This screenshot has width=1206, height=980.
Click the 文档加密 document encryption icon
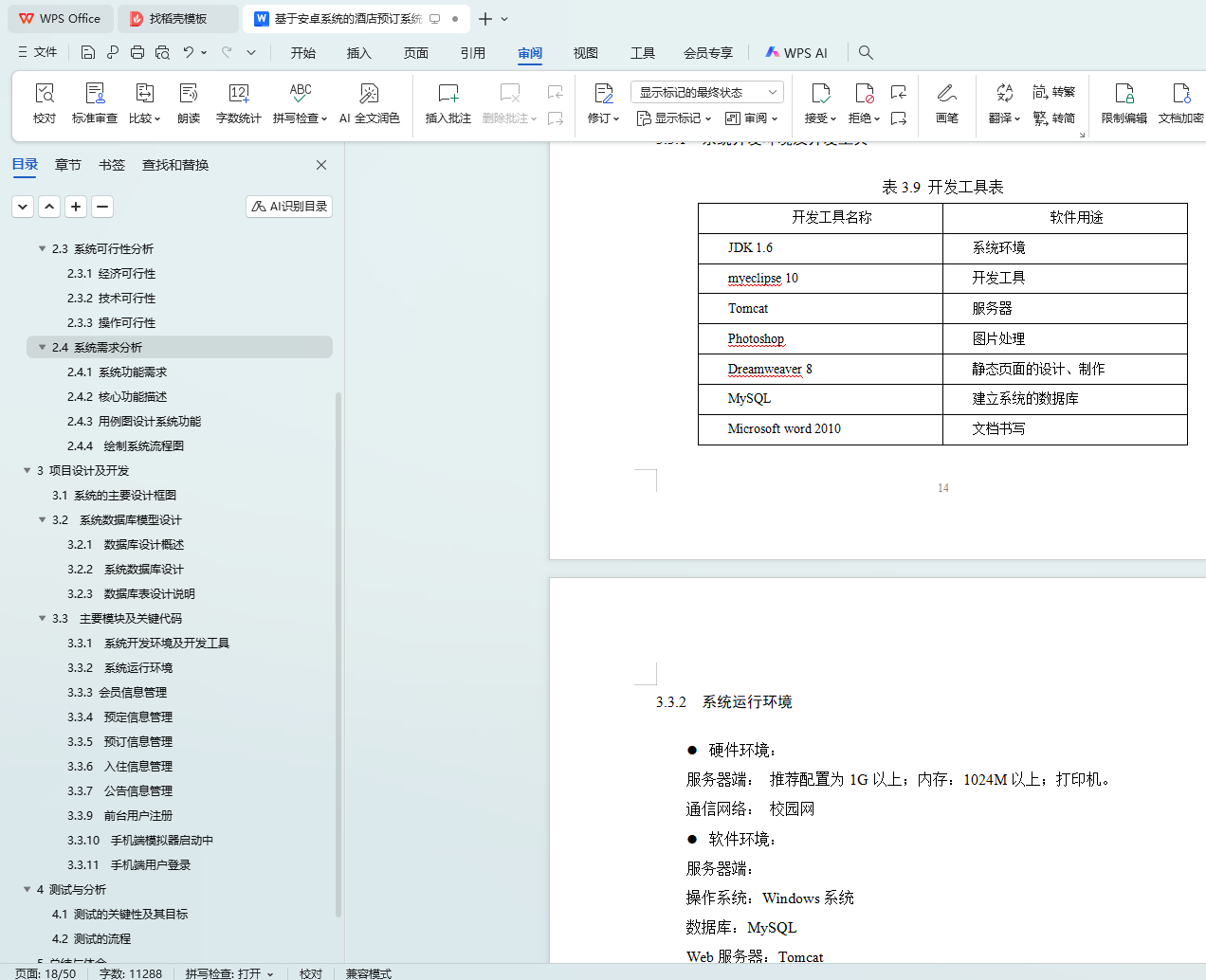tap(1181, 93)
